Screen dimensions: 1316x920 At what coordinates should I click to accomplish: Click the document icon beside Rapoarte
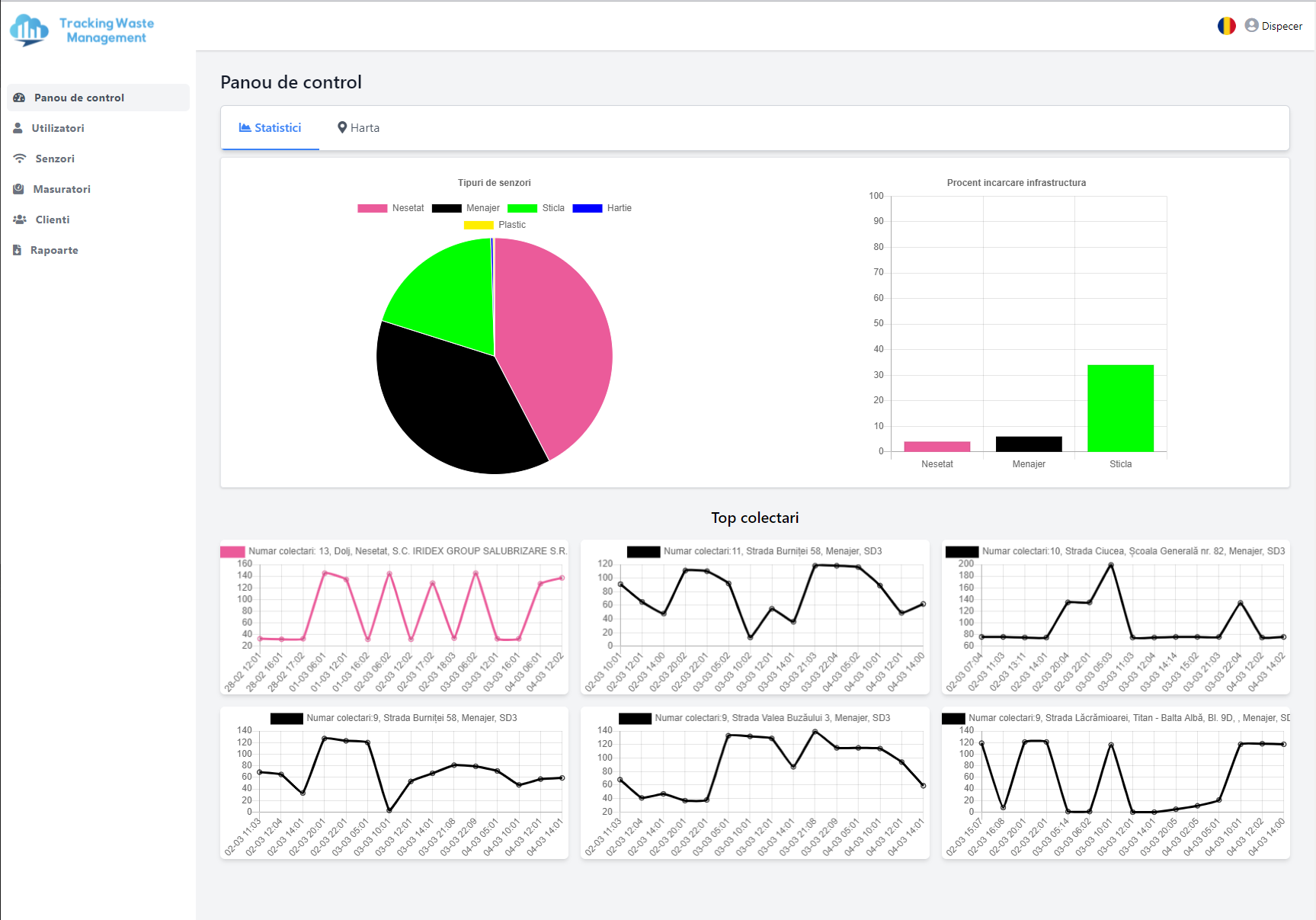[17, 250]
